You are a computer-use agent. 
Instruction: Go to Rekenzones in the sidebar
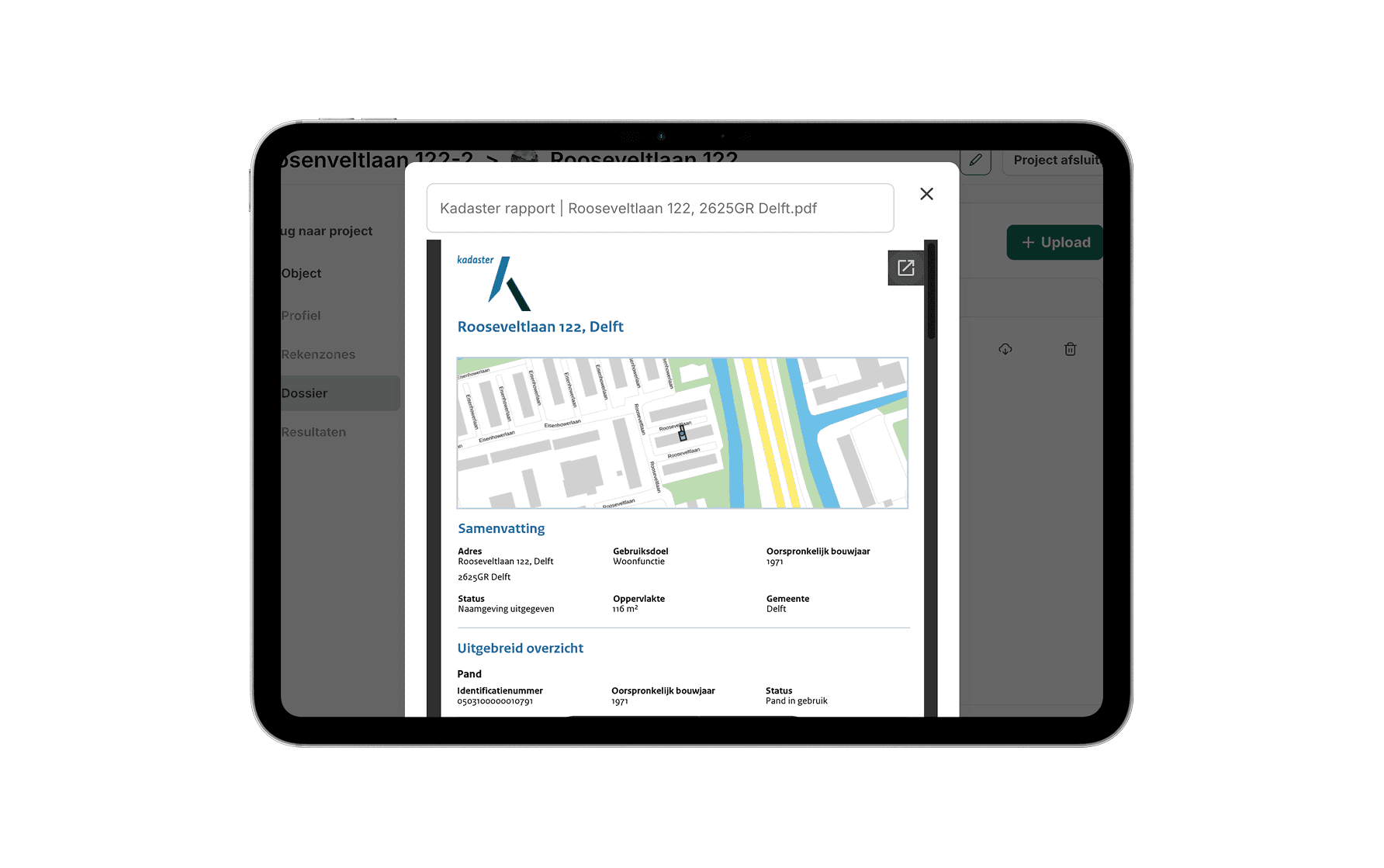318,354
